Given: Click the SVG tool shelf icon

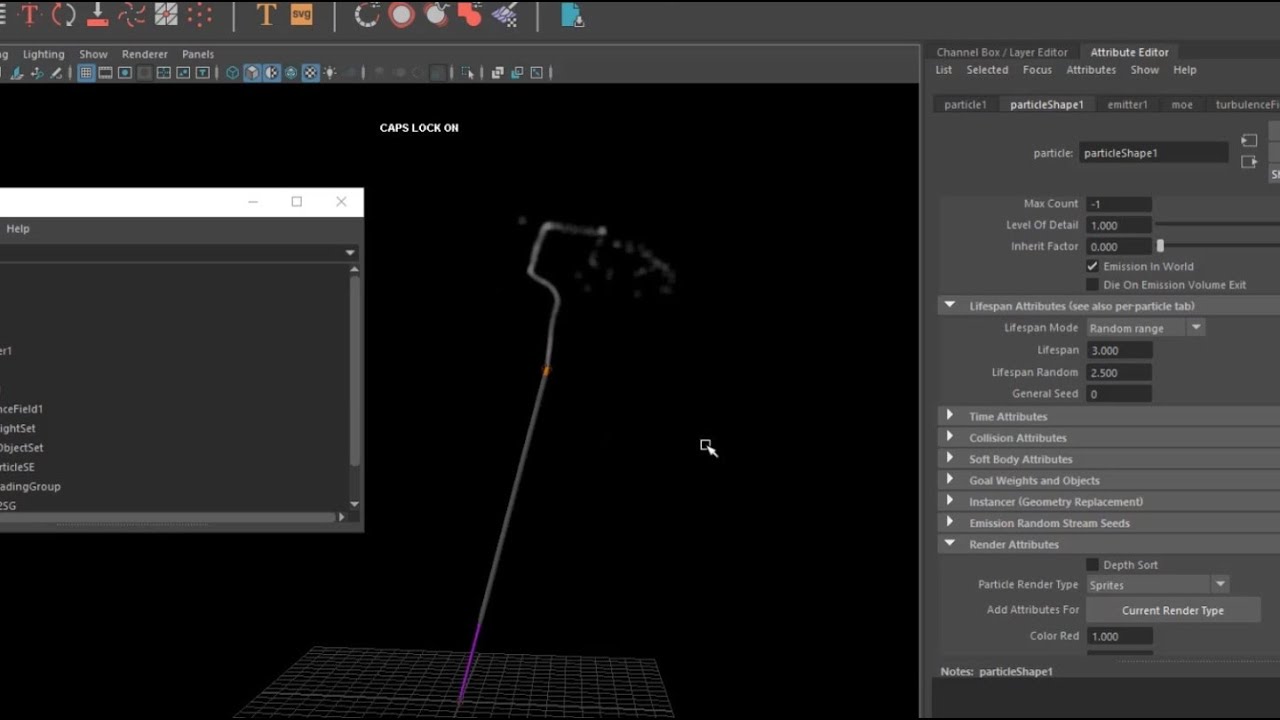Looking at the screenshot, I should coord(301,15).
